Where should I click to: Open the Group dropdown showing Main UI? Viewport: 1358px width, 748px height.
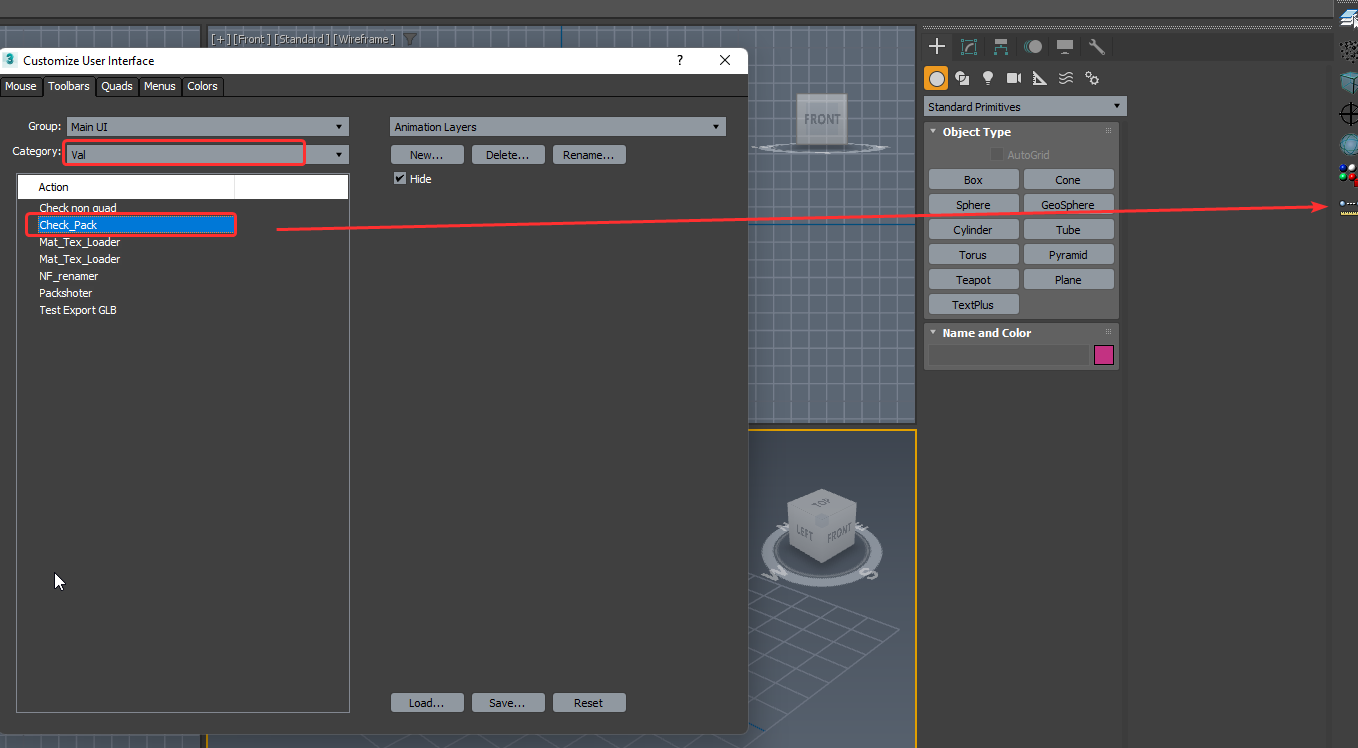point(207,127)
